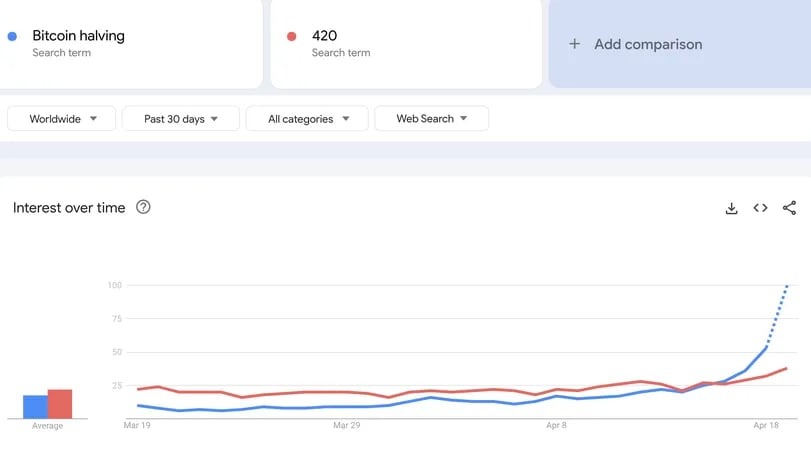Viewport: 811px width, 474px height.
Task: Click the dotted blue spike near Apr 18
Action: pyautogui.click(x=777, y=315)
